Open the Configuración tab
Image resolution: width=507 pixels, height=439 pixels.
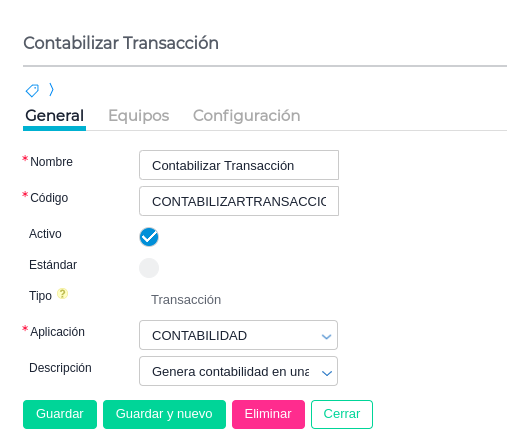[247, 116]
